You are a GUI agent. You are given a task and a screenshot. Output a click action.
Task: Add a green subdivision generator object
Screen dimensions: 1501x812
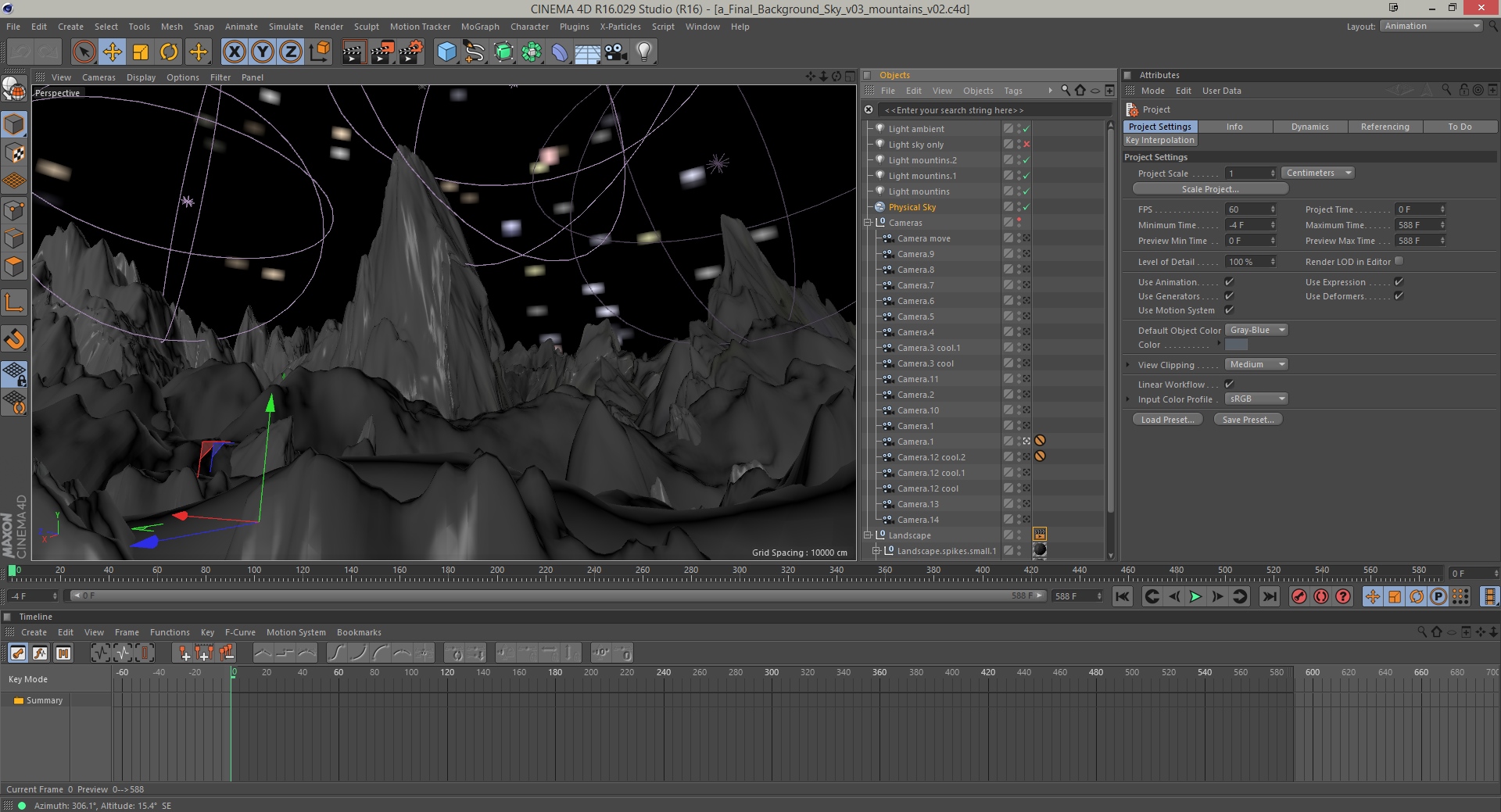(x=503, y=52)
